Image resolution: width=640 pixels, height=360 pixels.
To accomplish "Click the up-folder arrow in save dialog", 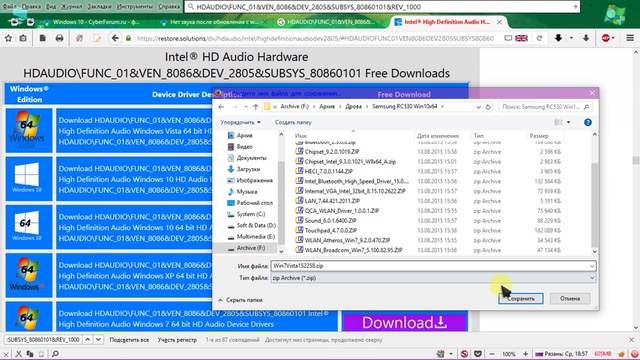I will pyautogui.click(x=256, y=107).
